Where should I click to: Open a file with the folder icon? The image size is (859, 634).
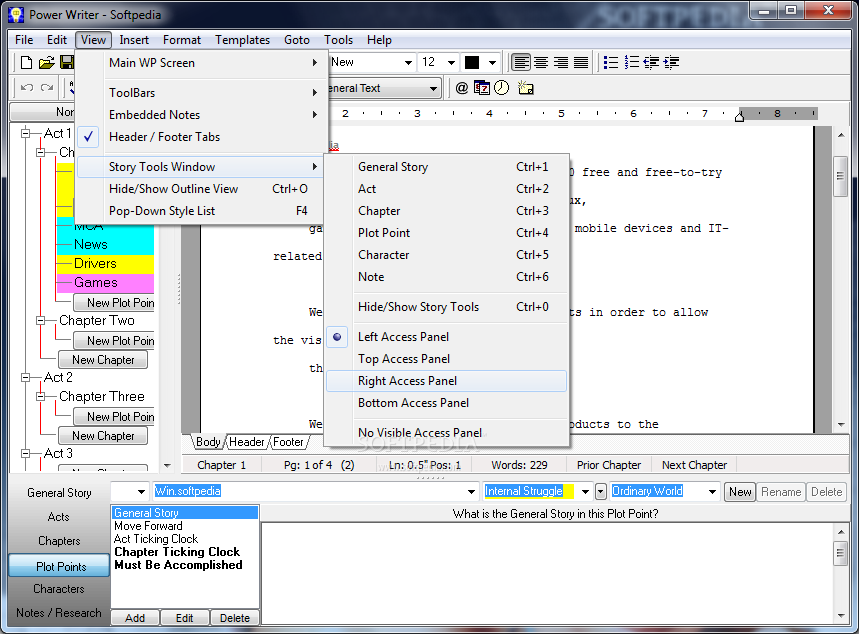(x=47, y=62)
